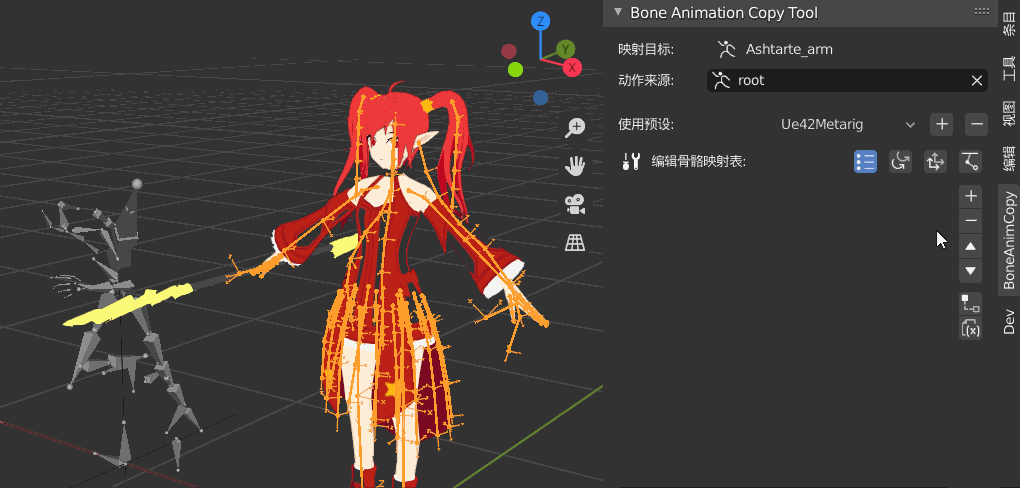This screenshot has width=1020, height=488.
Task: Click the clear mappings (x) icon
Action: [971, 328]
